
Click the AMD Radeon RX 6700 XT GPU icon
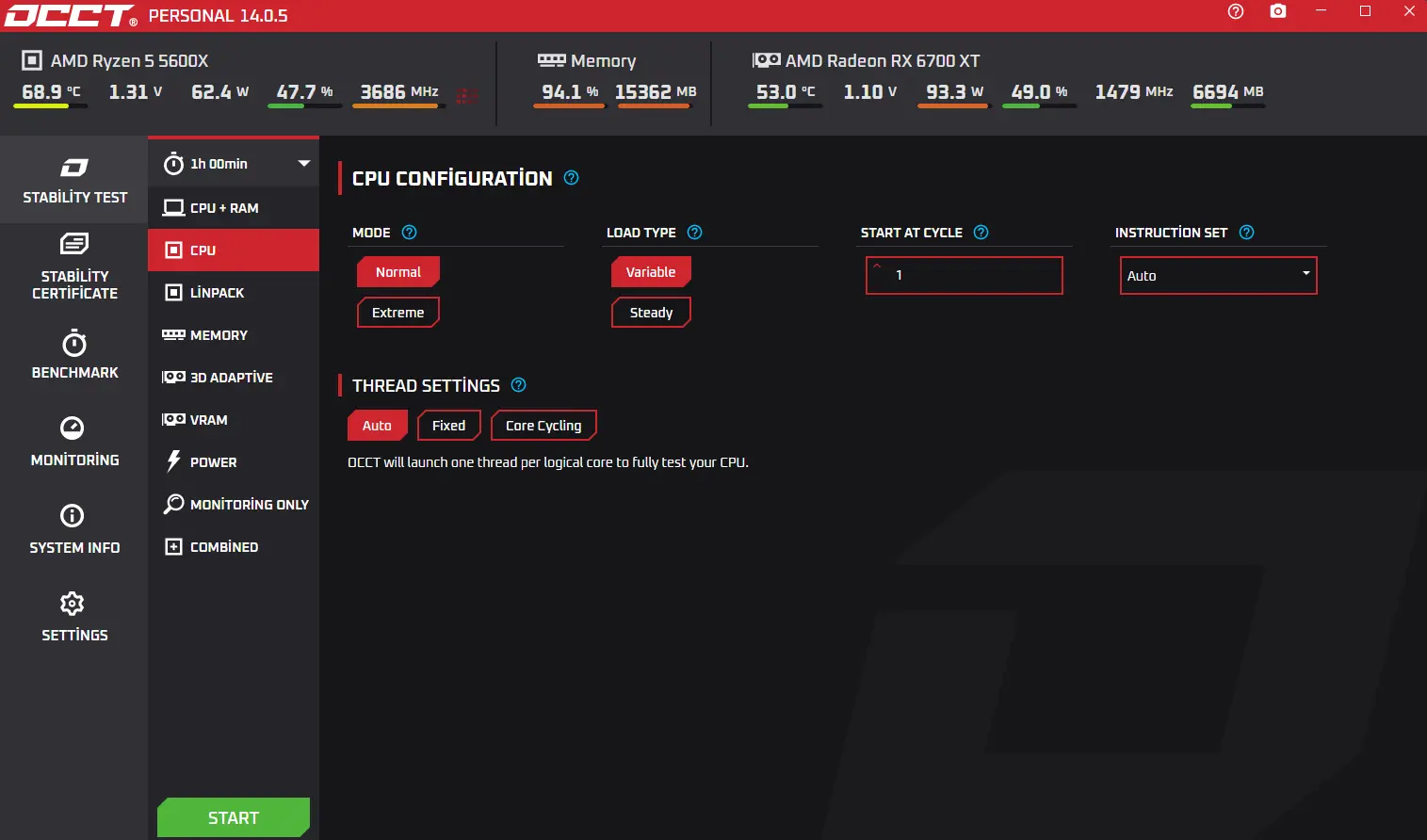(x=766, y=60)
